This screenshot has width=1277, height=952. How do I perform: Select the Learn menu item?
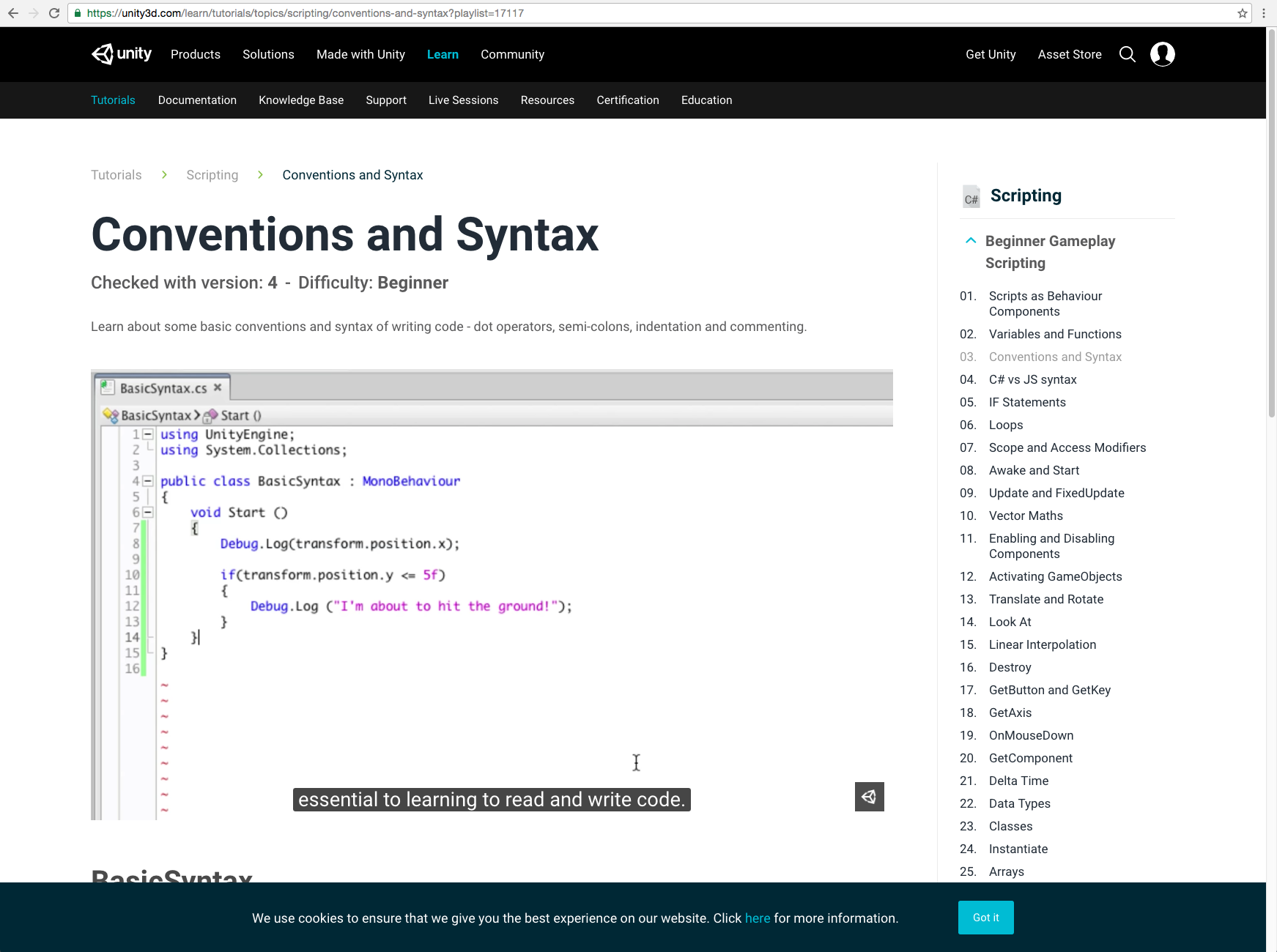(x=443, y=54)
